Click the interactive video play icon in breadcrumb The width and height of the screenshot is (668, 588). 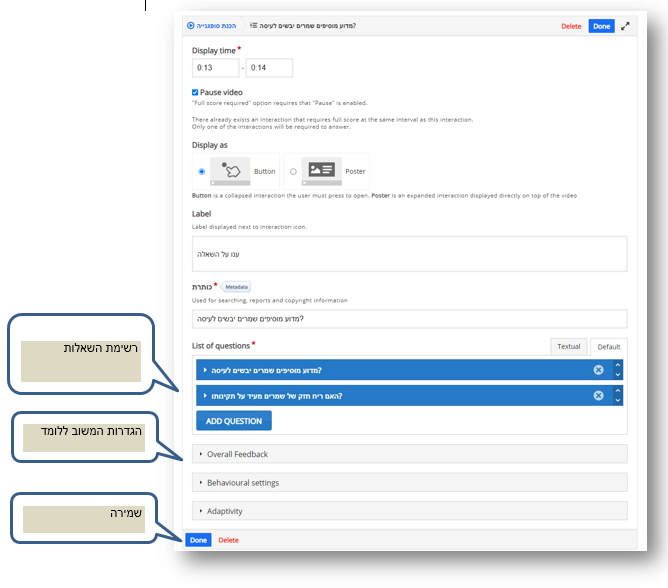coord(191,26)
